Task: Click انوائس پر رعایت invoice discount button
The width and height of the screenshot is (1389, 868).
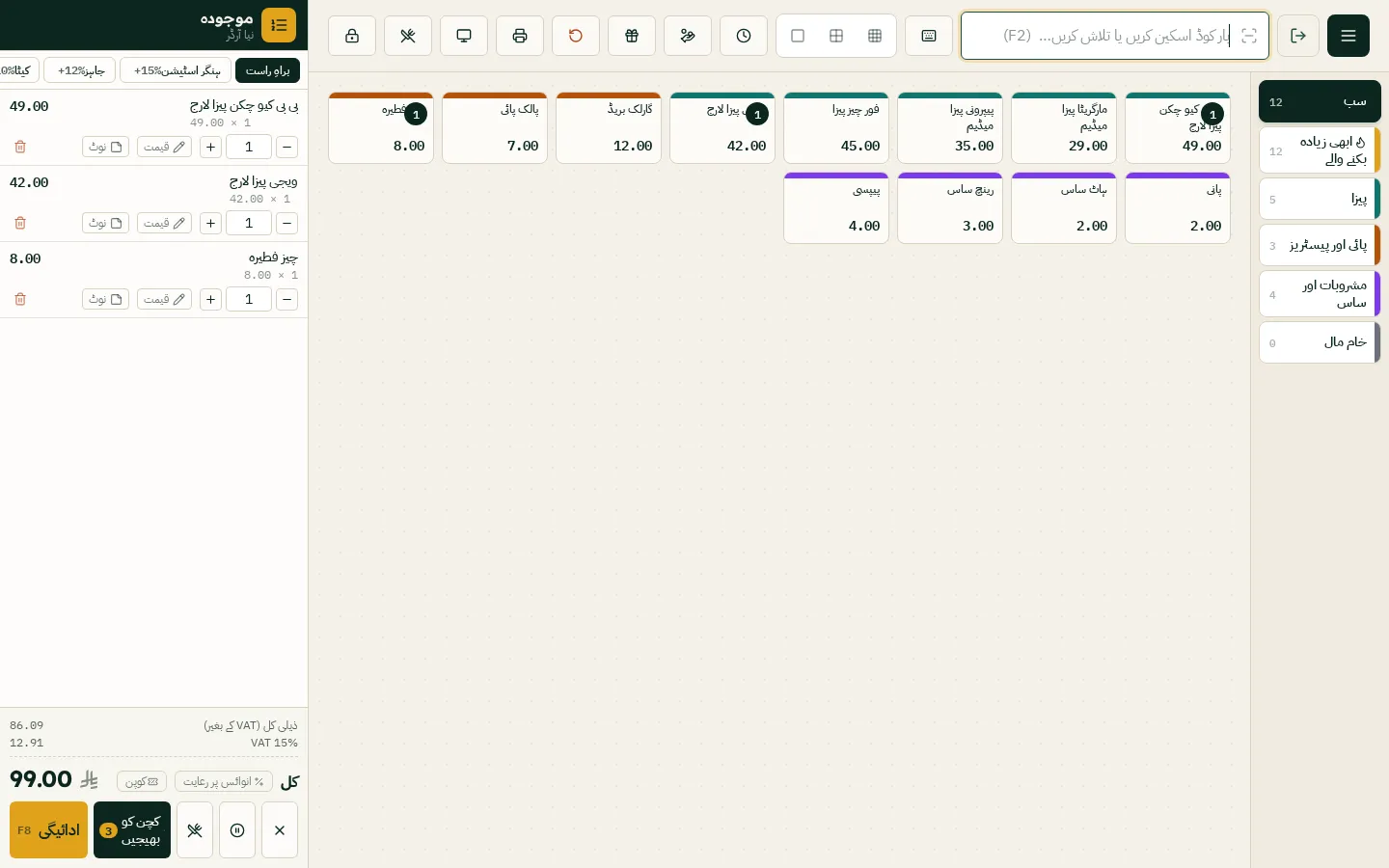Action: pyautogui.click(x=224, y=781)
